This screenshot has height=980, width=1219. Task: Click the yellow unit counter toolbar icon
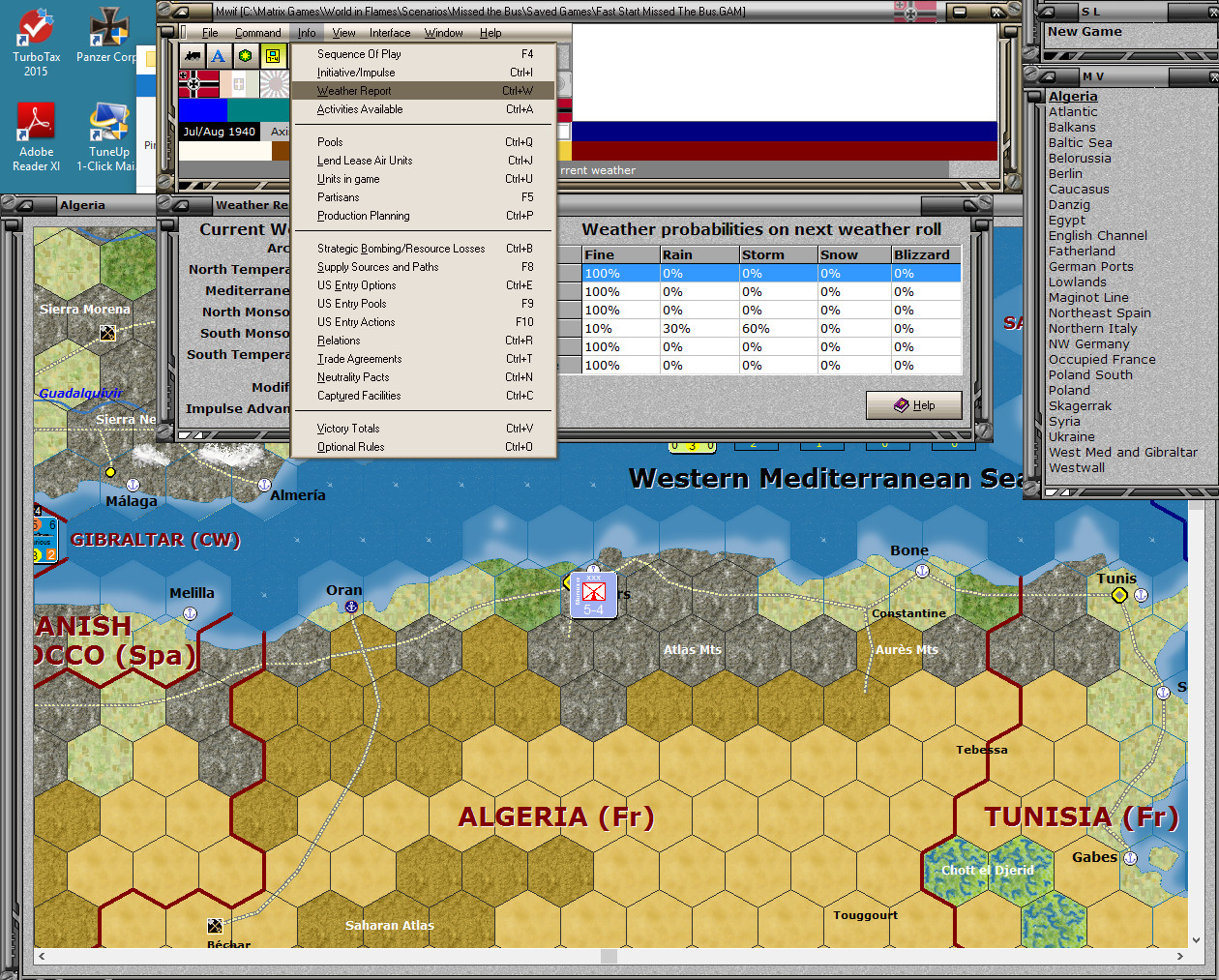273,55
